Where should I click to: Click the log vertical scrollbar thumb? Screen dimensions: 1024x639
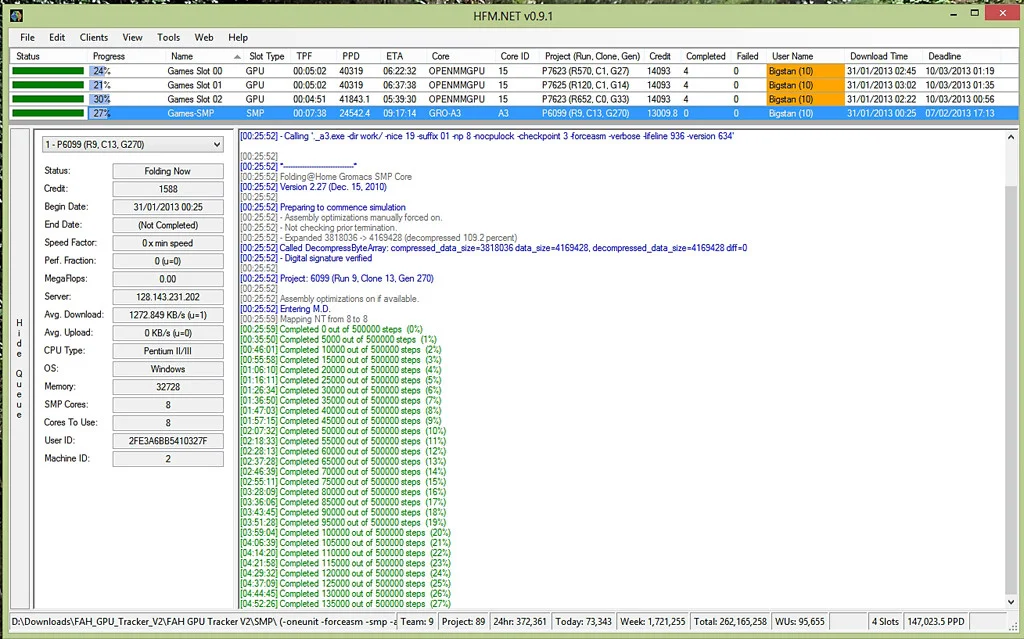pyautogui.click(x=1011, y=389)
